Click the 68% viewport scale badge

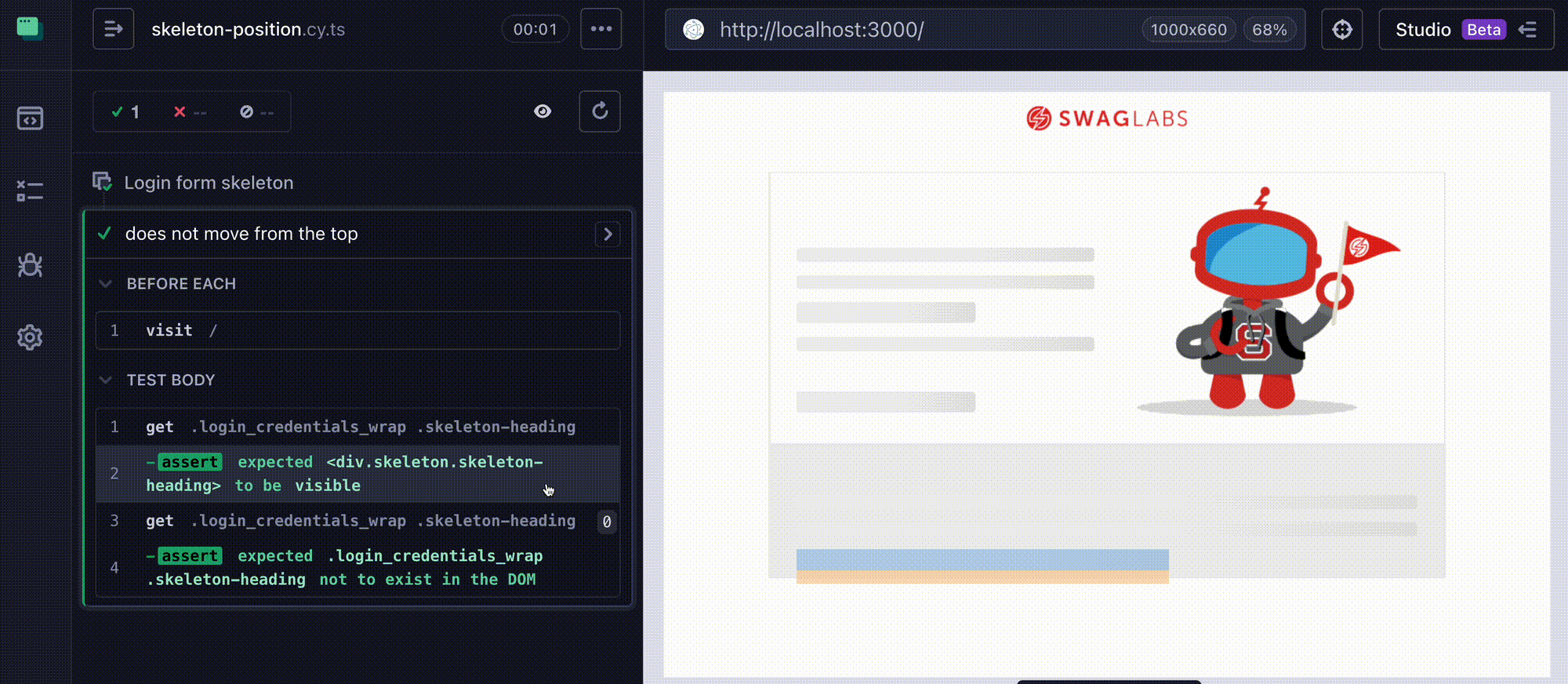pyautogui.click(x=1269, y=30)
